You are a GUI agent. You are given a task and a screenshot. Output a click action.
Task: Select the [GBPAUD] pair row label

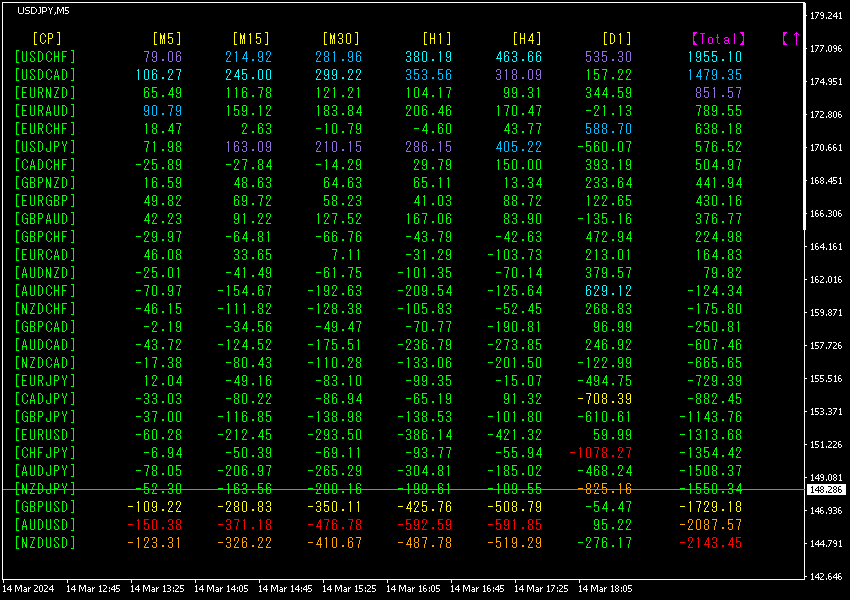45,219
